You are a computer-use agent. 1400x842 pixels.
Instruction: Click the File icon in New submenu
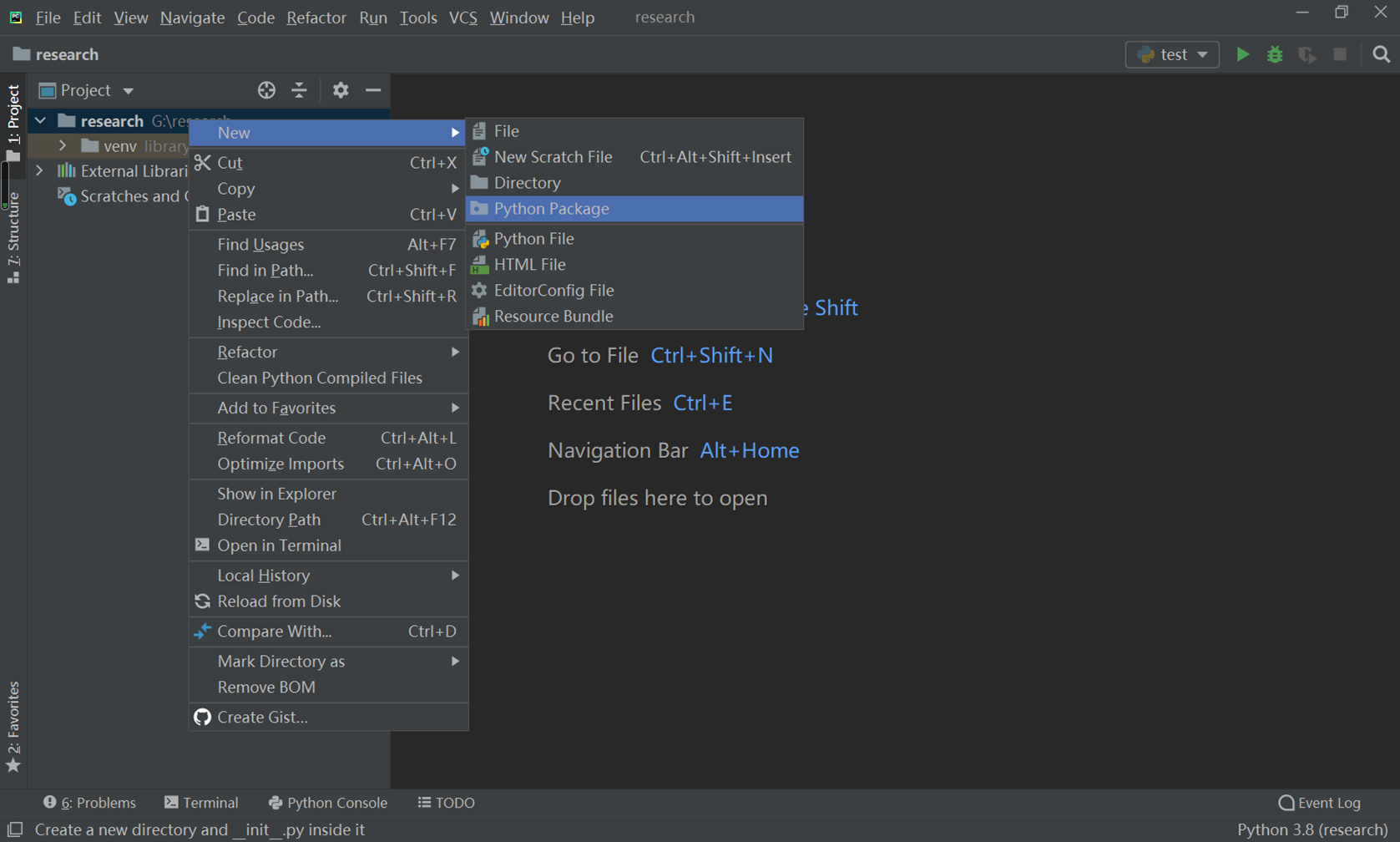pos(479,131)
